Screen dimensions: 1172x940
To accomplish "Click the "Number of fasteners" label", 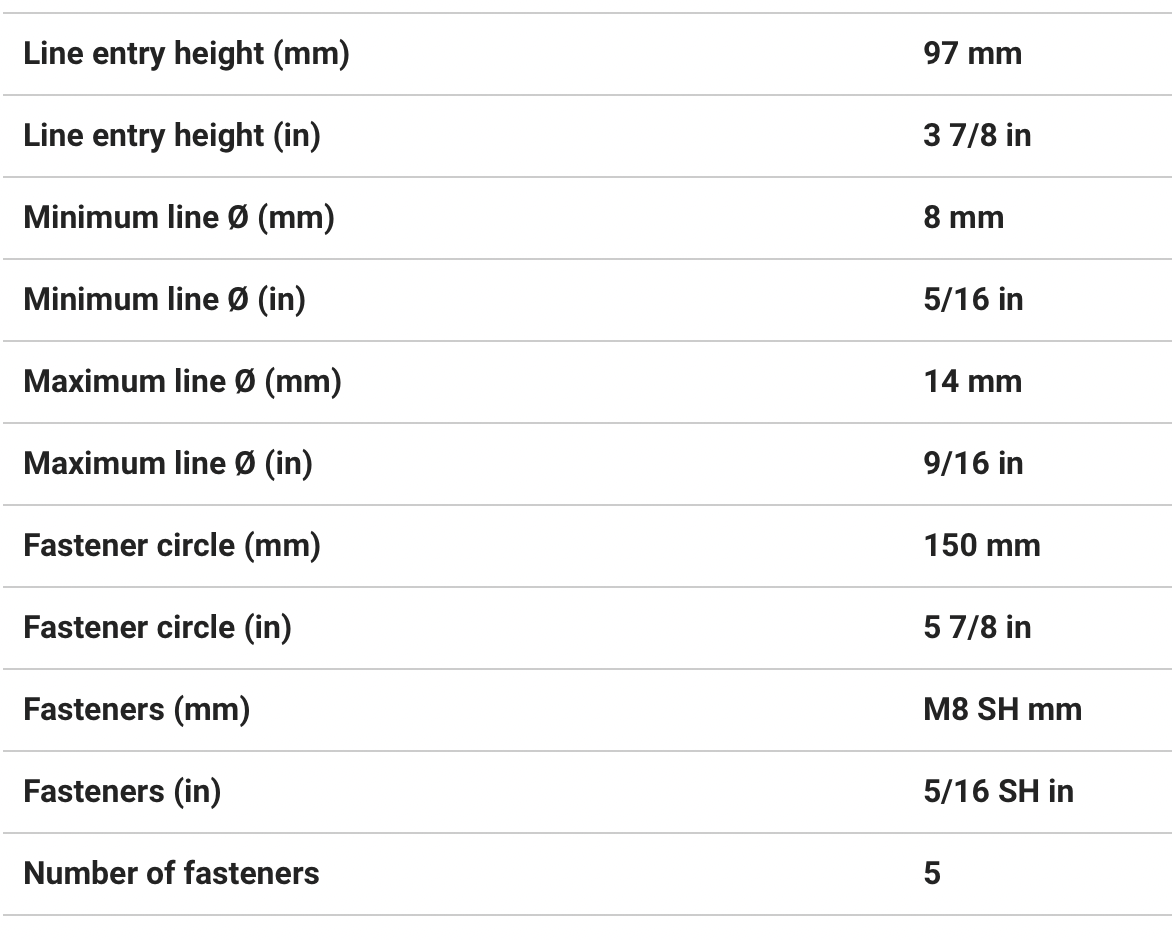I will click(171, 874).
